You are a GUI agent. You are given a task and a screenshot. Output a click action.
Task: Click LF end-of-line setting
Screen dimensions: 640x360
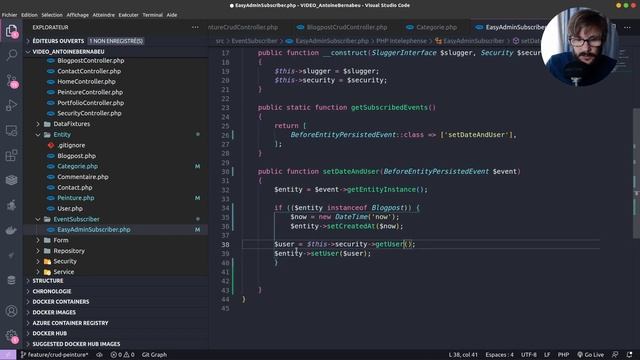[547, 355]
